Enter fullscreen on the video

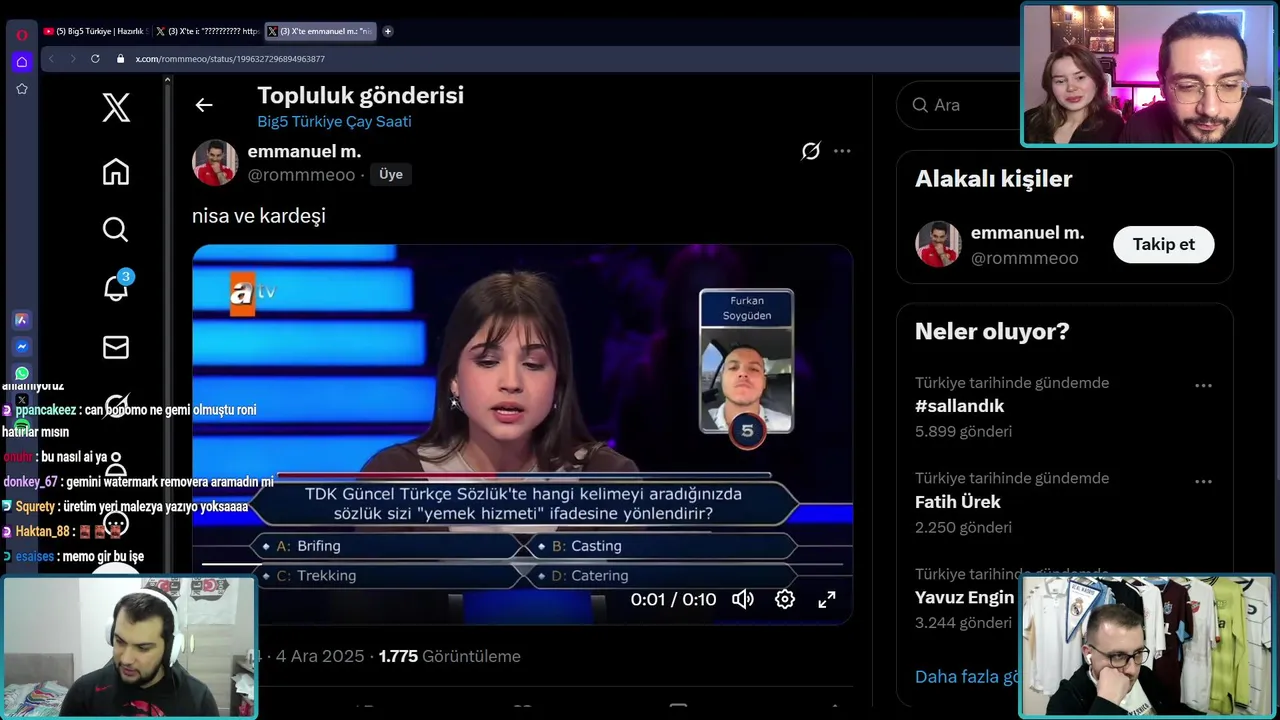(x=827, y=599)
